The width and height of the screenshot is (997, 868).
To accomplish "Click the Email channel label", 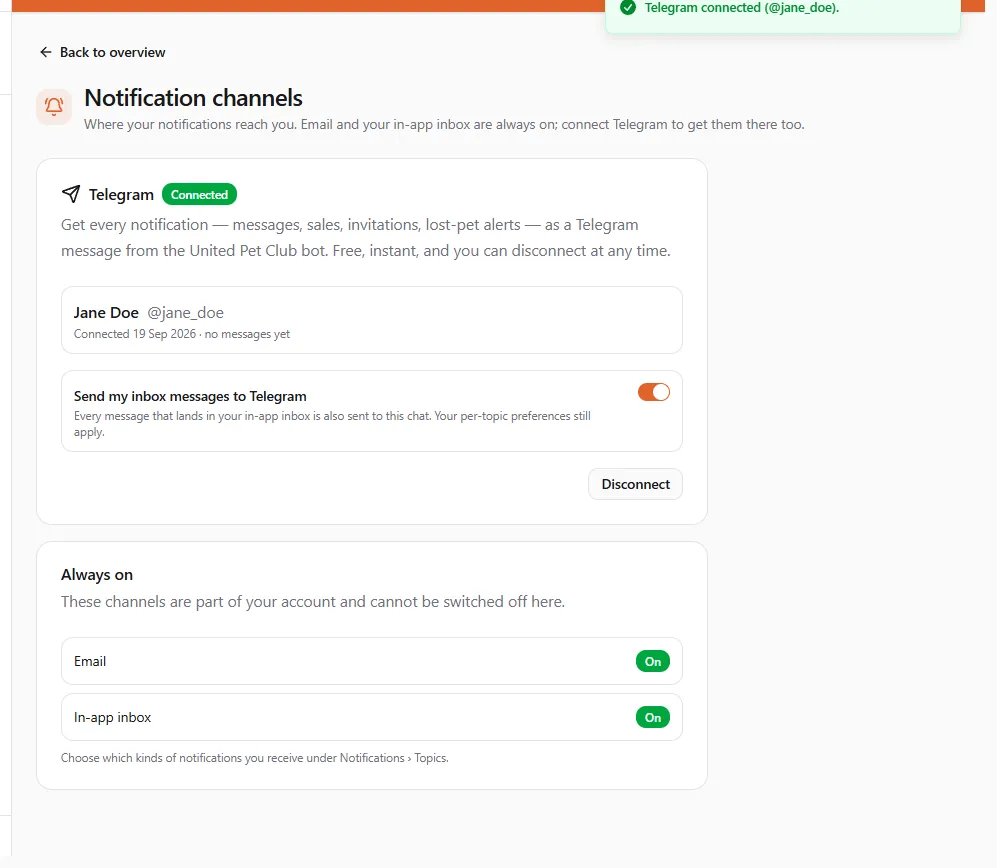I will click(90, 661).
